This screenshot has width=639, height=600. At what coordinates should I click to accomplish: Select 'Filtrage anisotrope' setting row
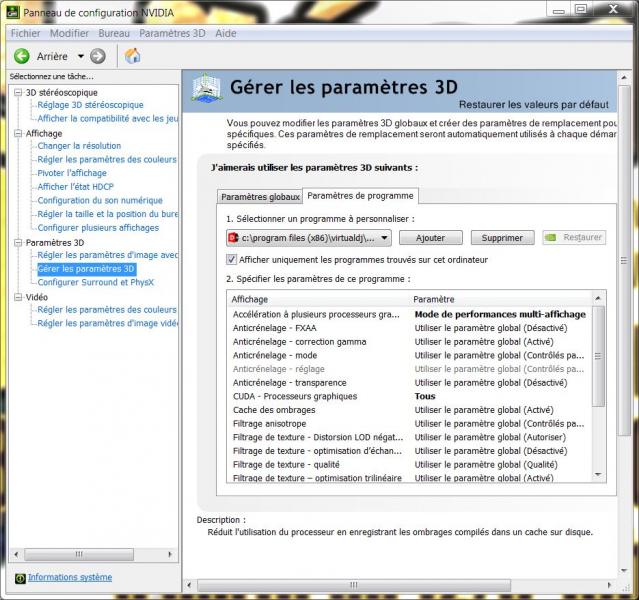coord(409,424)
